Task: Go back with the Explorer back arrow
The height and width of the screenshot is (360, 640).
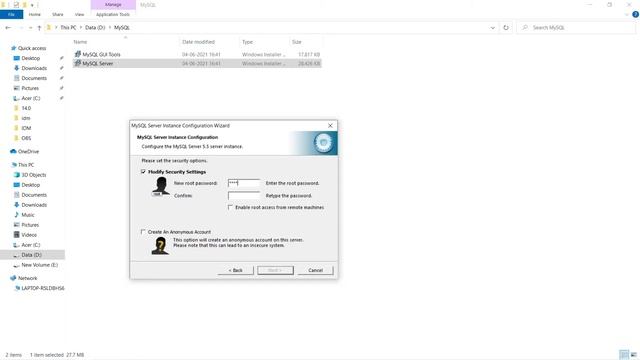Action: click(x=8, y=28)
